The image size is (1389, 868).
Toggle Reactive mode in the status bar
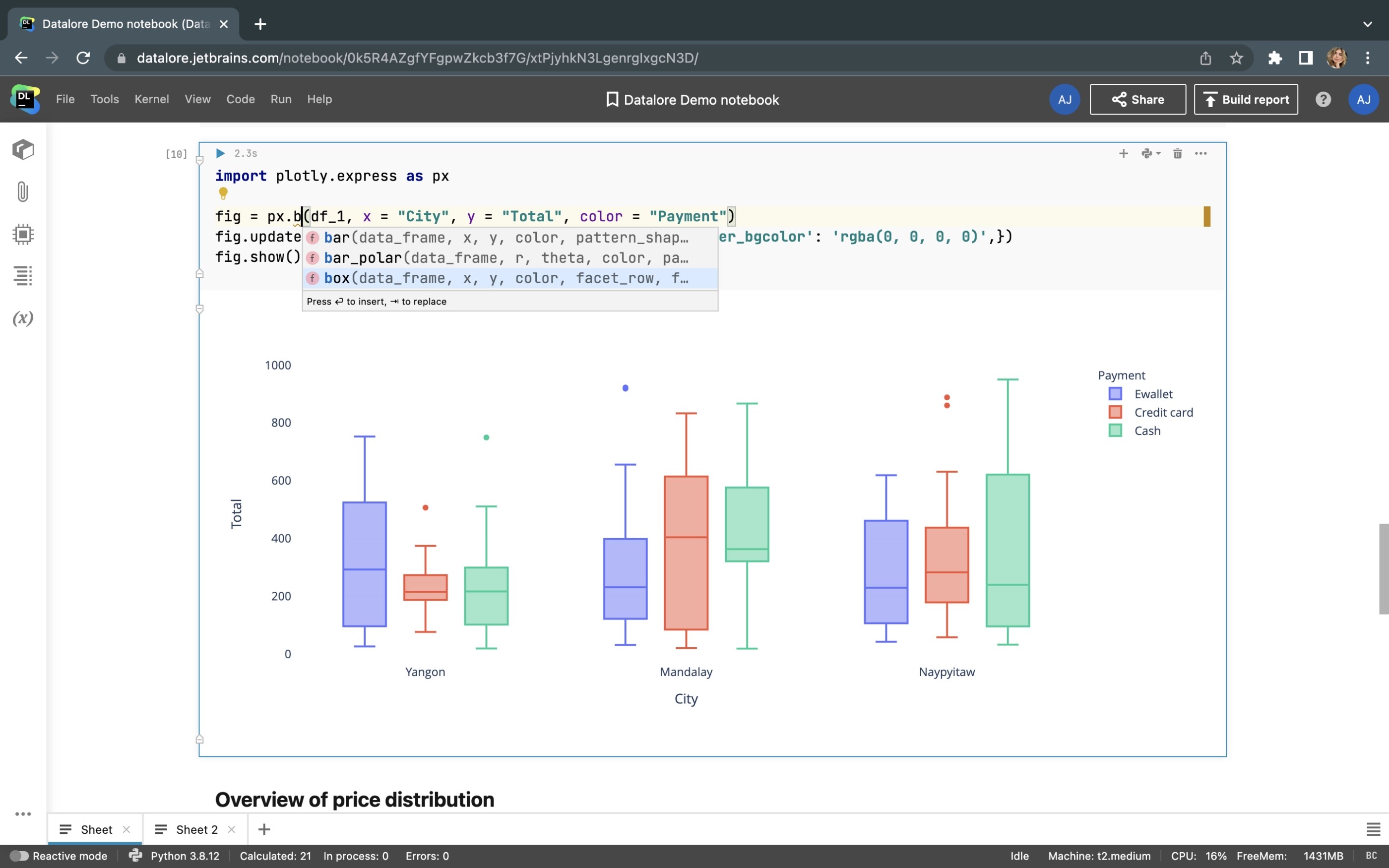tap(20, 856)
